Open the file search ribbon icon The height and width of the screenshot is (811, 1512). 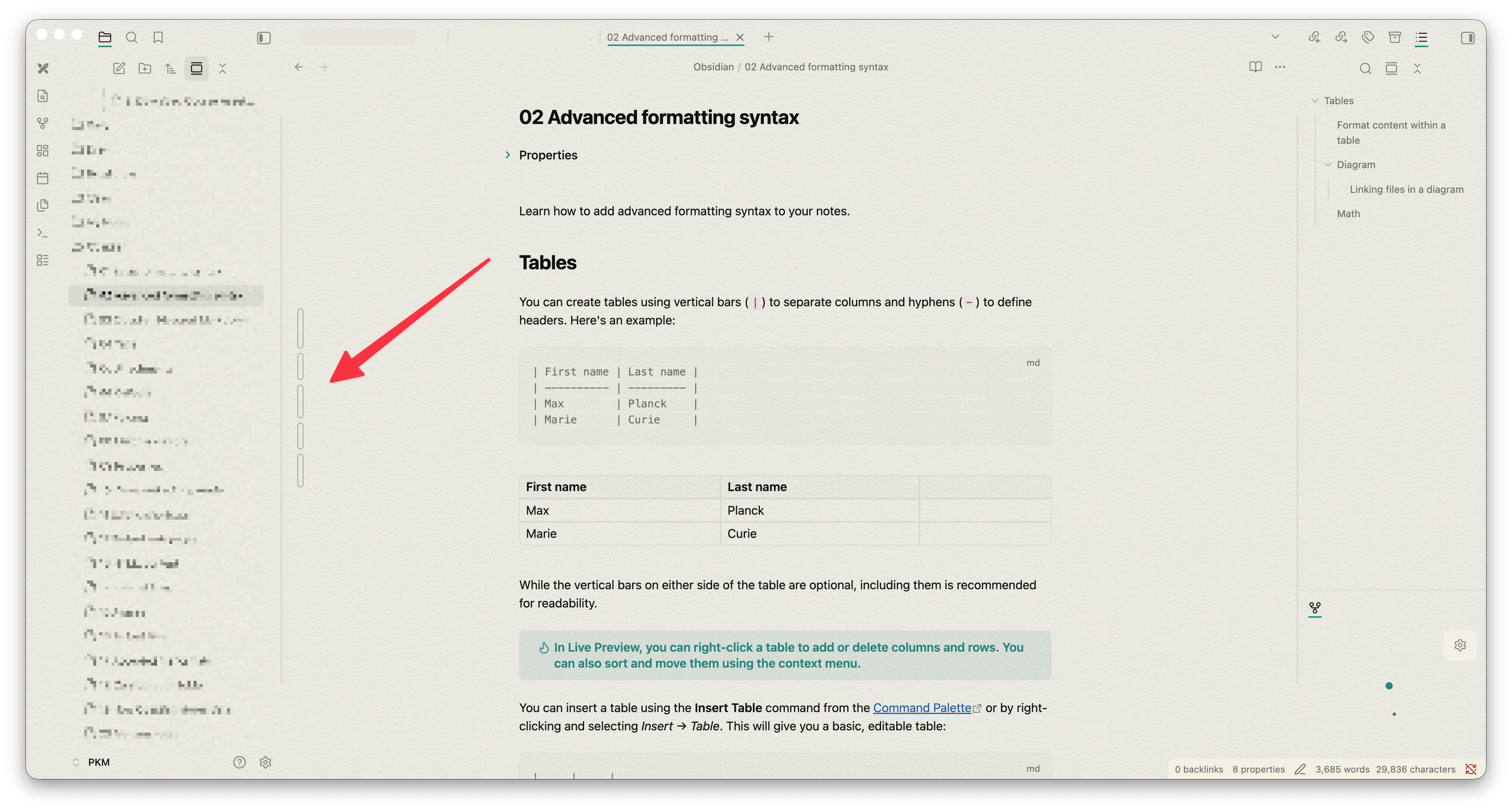tap(43, 96)
